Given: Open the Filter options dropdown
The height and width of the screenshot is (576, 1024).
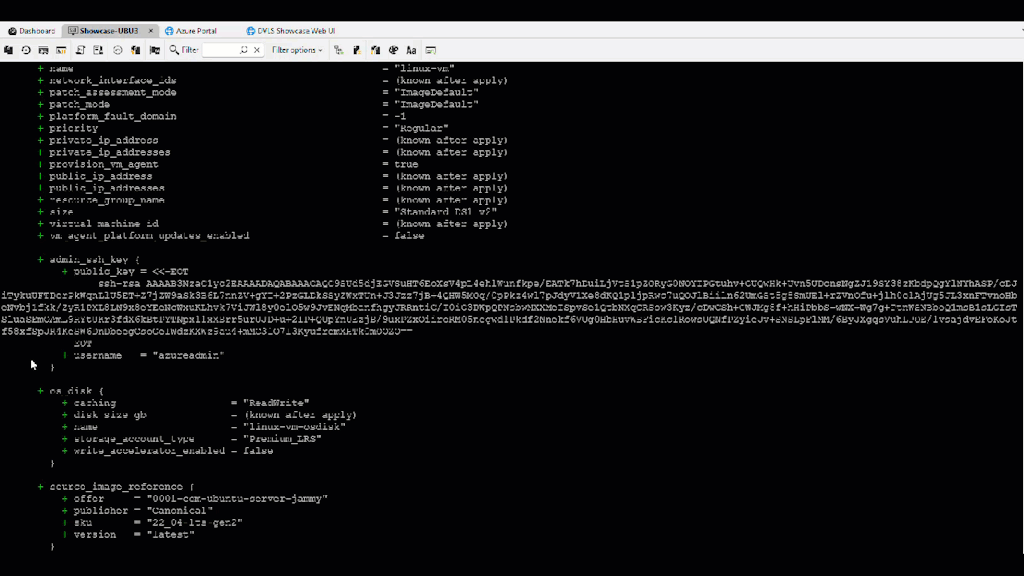Looking at the screenshot, I should (x=295, y=50).
